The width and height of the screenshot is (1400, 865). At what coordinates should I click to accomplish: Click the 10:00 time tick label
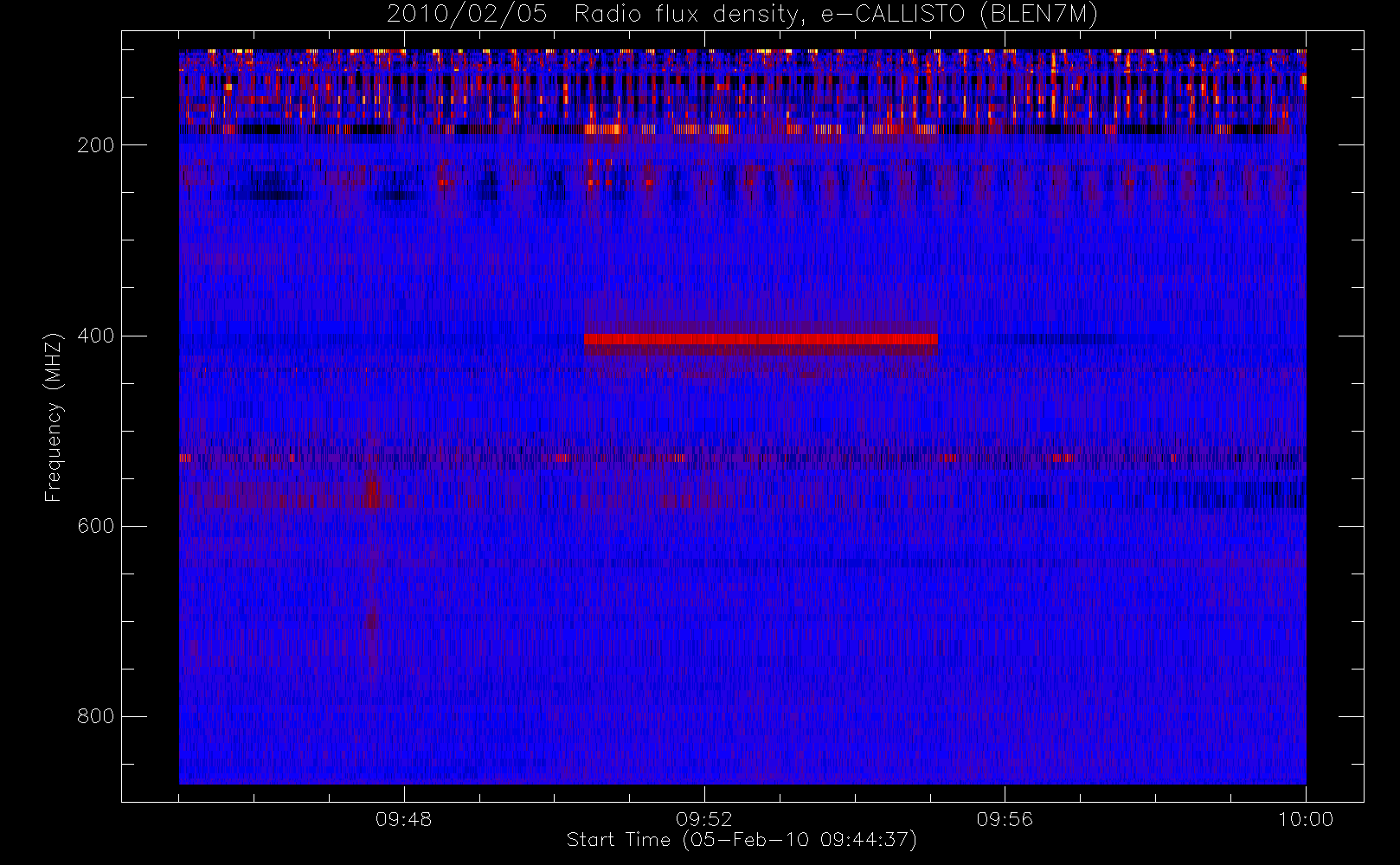[x=1306, y=819]
